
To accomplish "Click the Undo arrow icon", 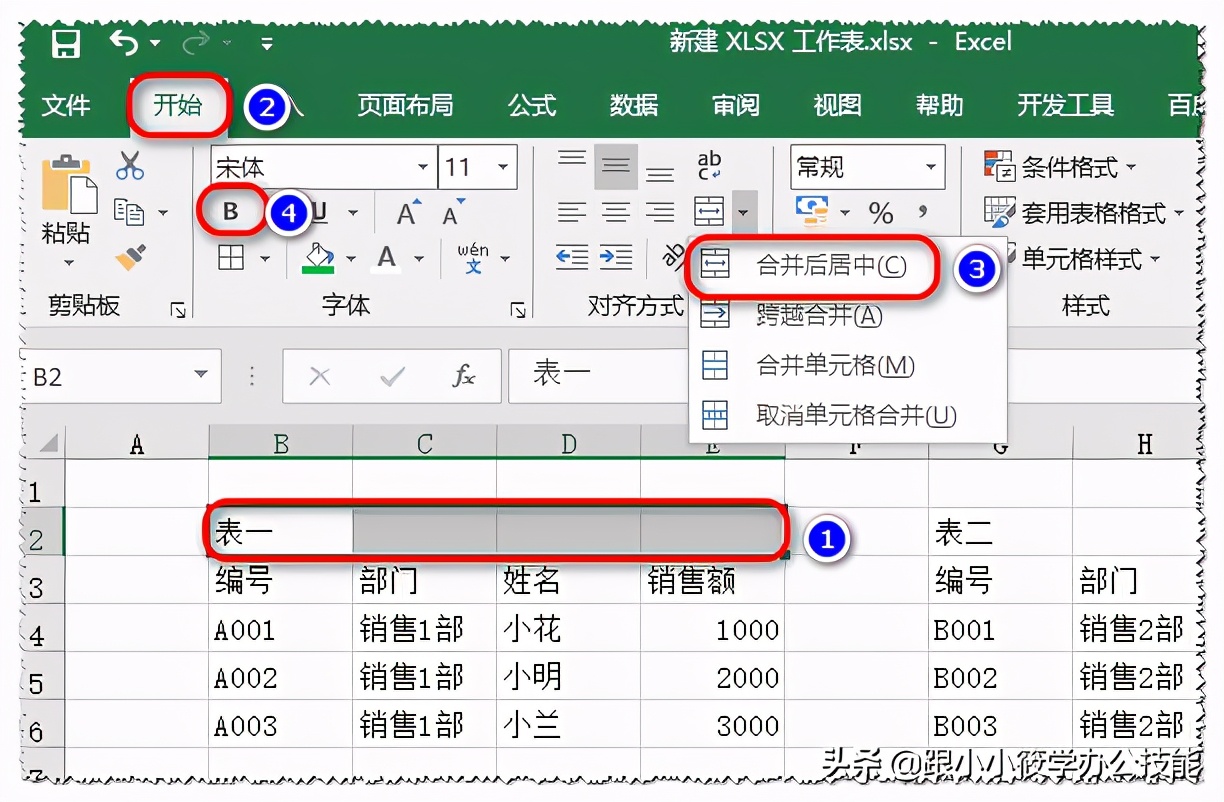I will point(123,42).
